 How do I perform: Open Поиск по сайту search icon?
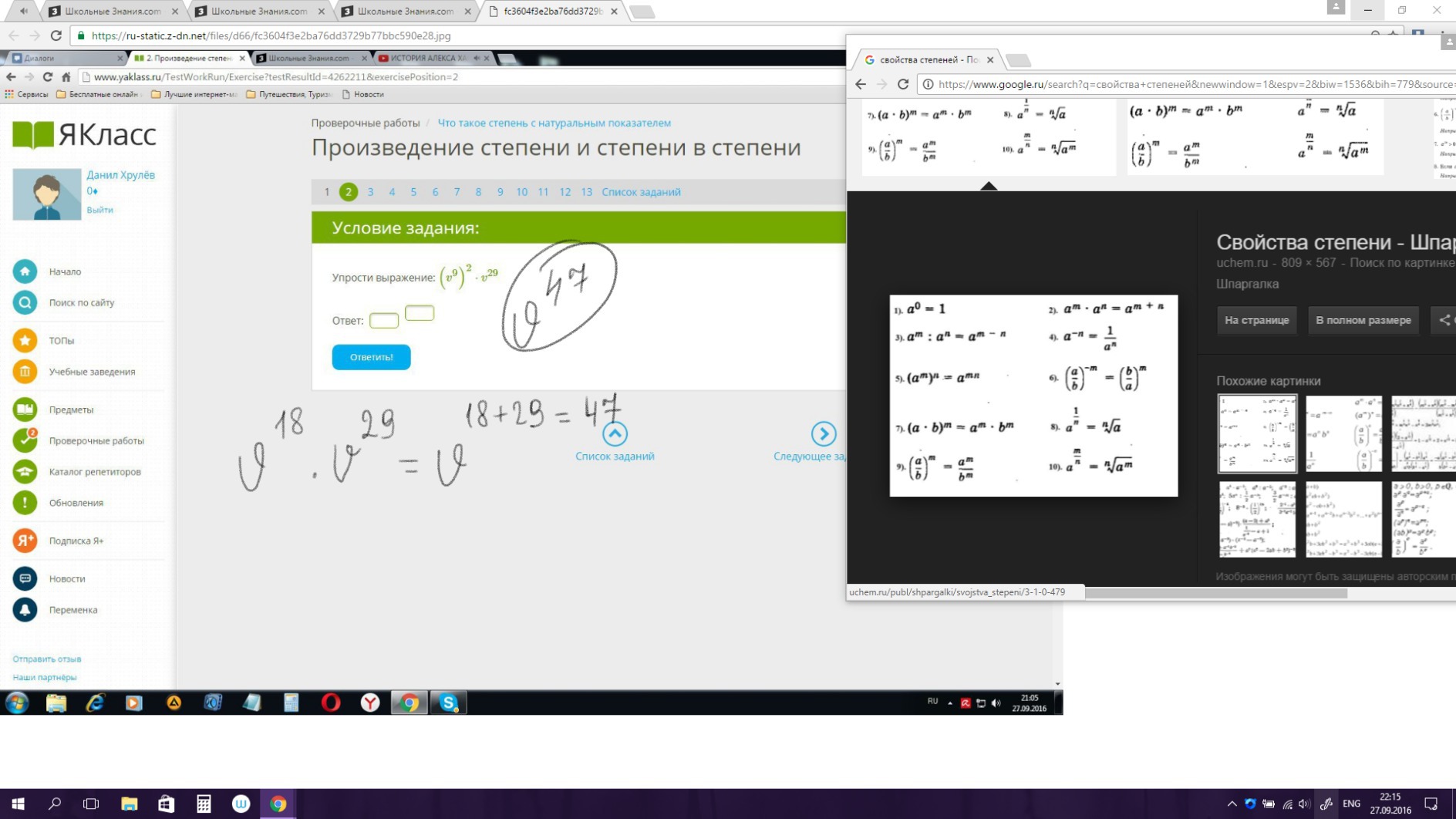(25, 303)
